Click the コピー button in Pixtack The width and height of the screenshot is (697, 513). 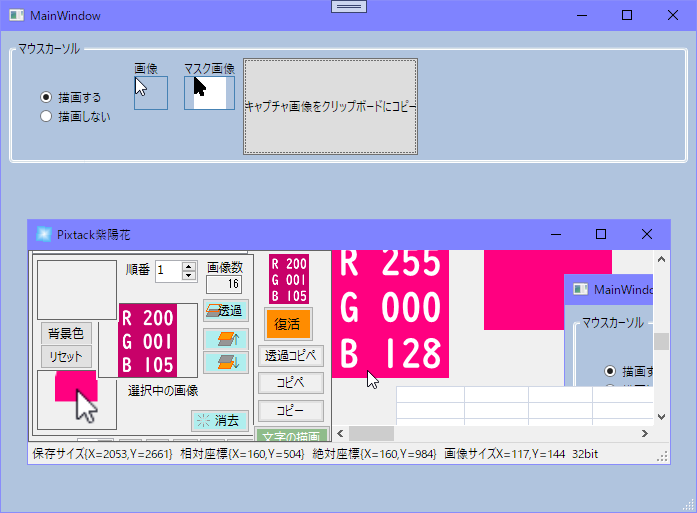[x=291, y=411]
